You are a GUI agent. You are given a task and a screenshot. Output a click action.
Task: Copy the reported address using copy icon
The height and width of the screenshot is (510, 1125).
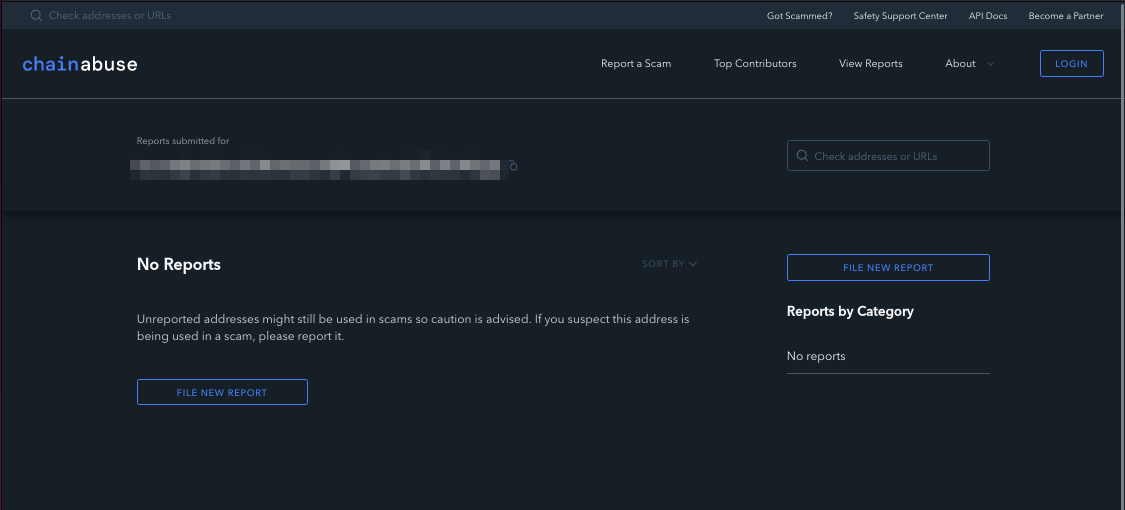coord(513,166)
